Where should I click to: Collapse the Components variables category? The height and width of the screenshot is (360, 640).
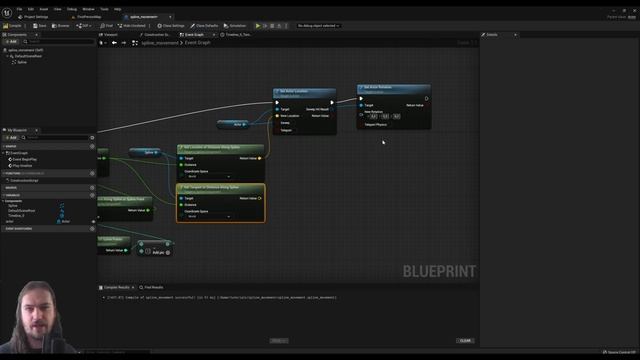[x=4, y=201]
